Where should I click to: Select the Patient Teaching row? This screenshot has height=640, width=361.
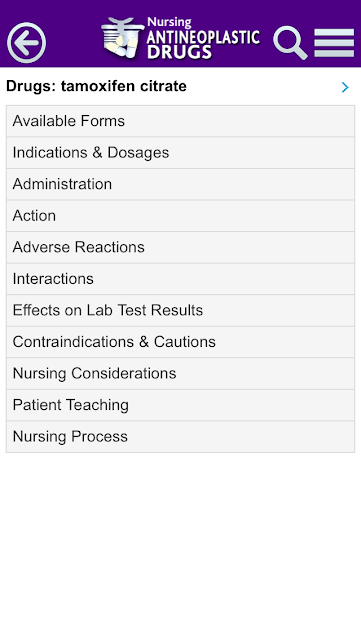180,405
